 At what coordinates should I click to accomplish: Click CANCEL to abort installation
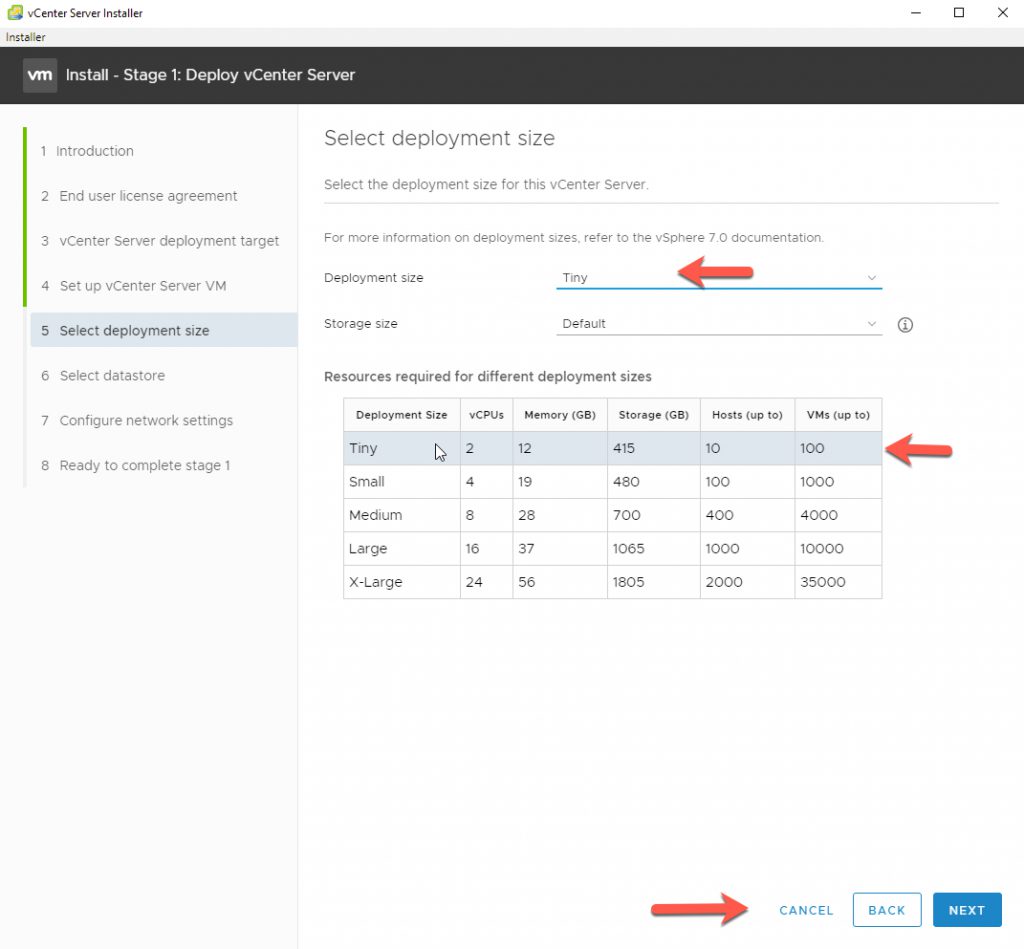806,910
